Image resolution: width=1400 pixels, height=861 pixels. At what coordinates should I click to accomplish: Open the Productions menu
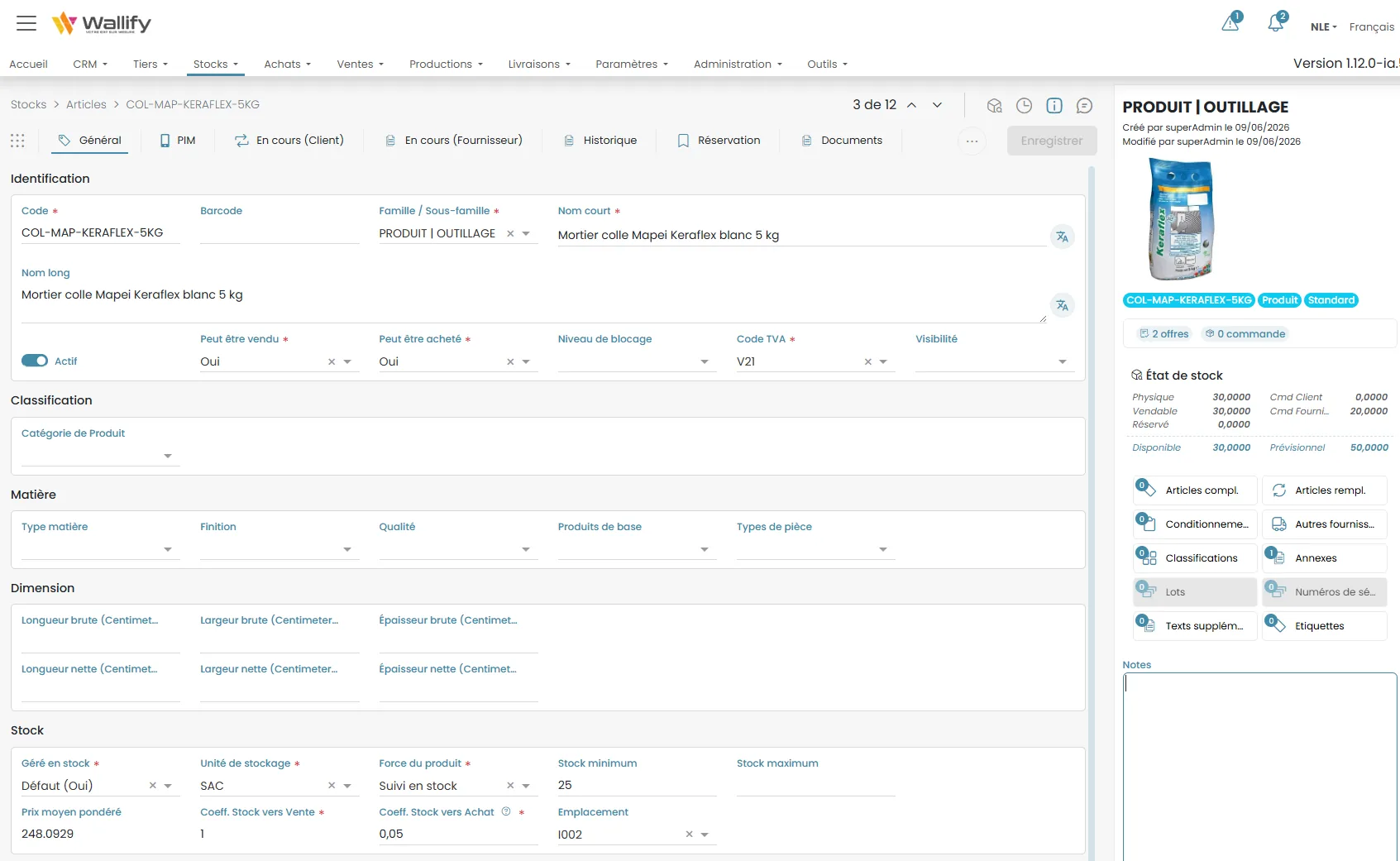[446, 64]
